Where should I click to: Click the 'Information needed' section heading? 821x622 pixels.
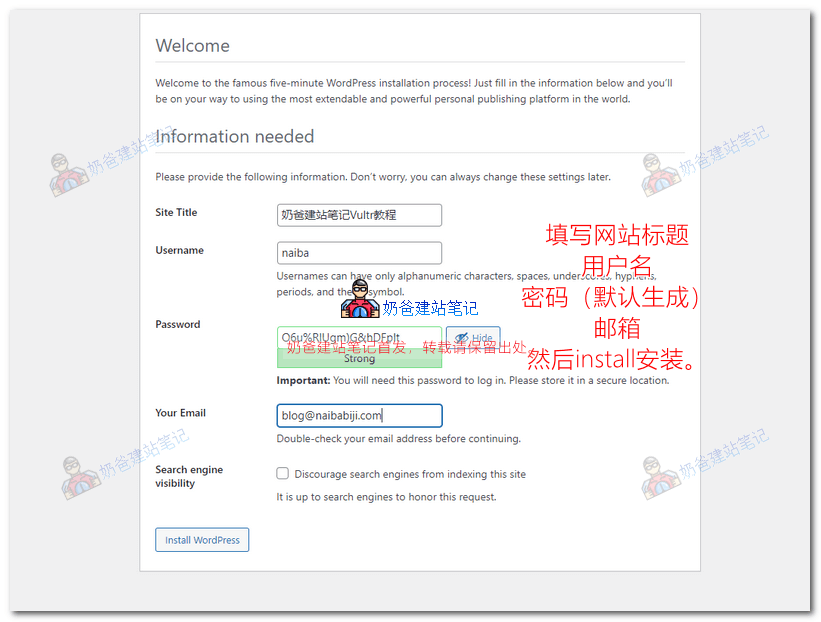(234, 137)
